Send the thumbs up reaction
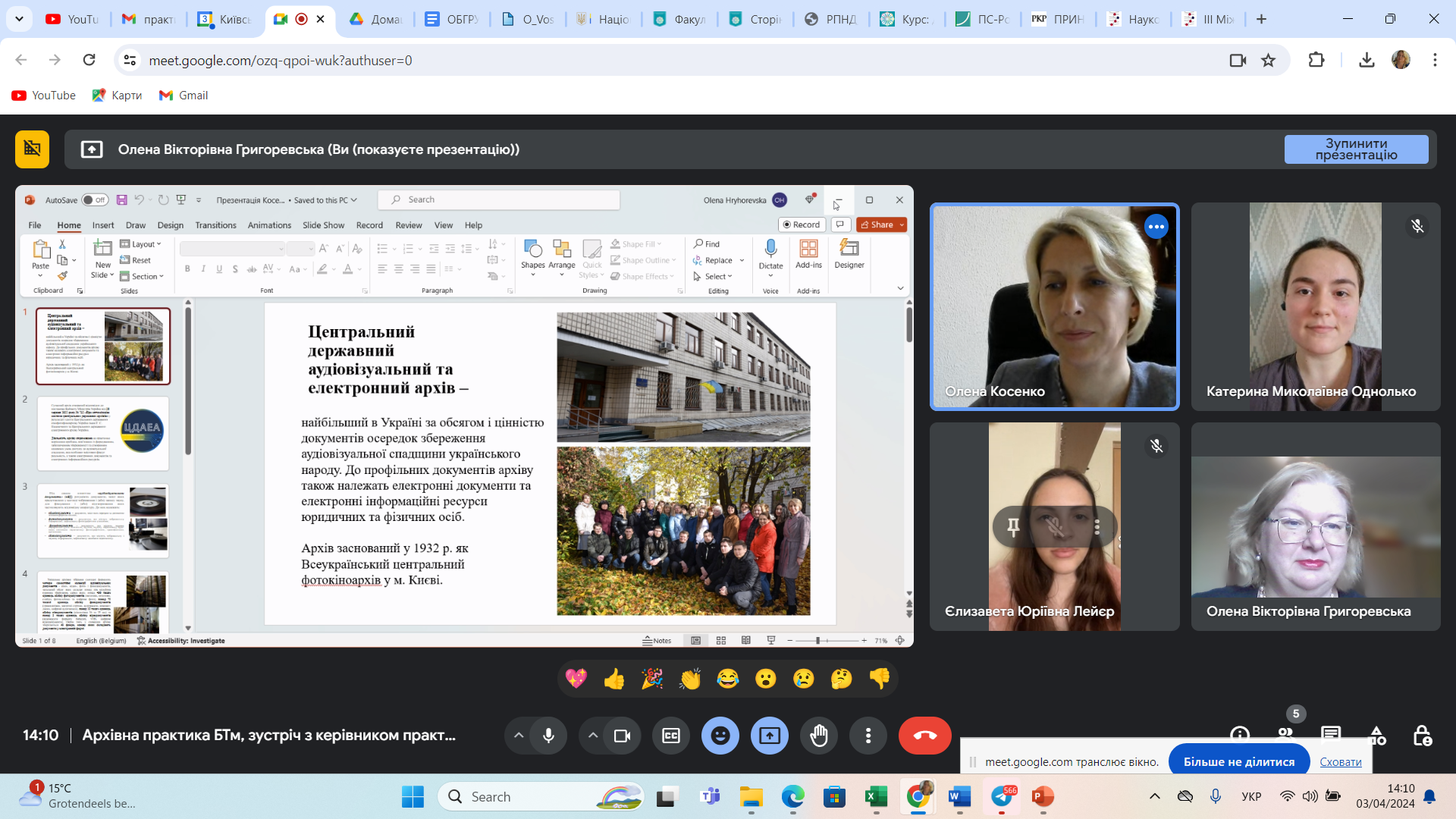This screenshot has width=1456, height=819. [613, 679]
